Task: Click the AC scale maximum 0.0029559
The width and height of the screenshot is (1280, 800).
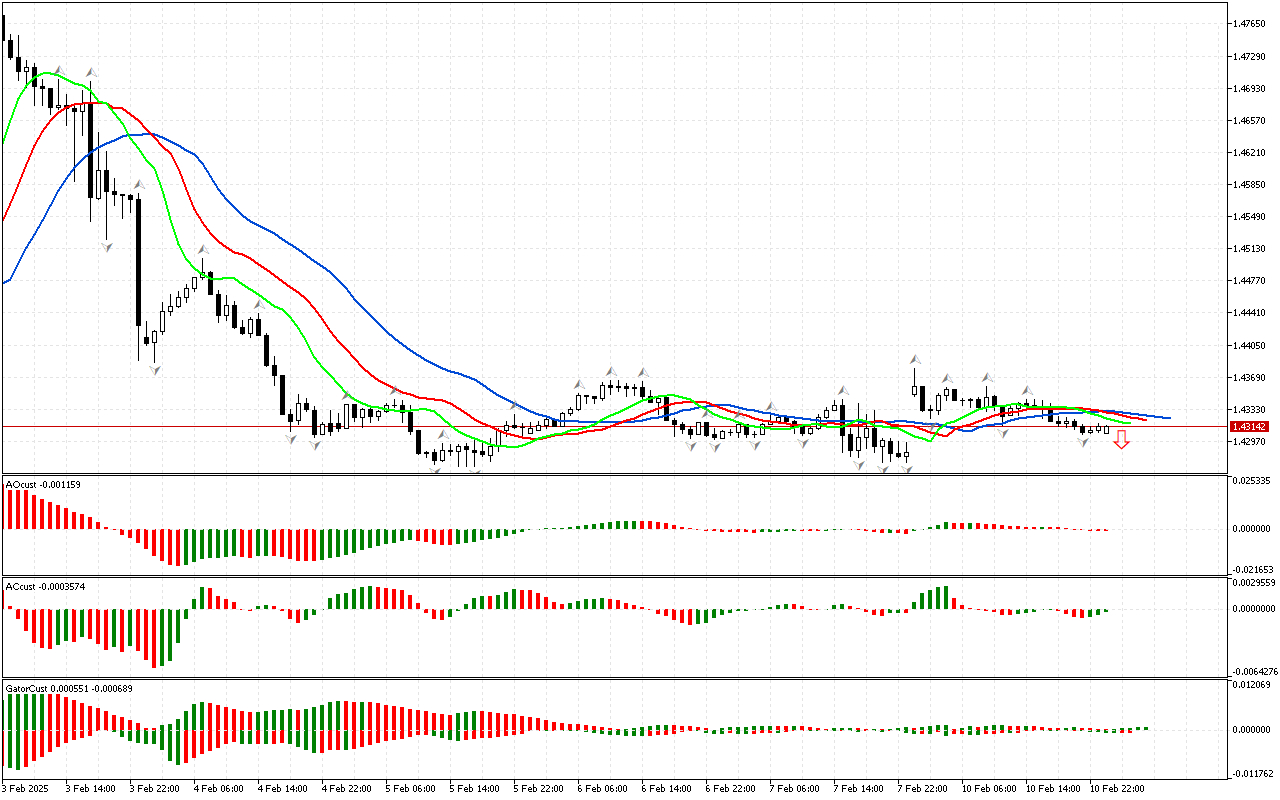Action: point(1253,582)
